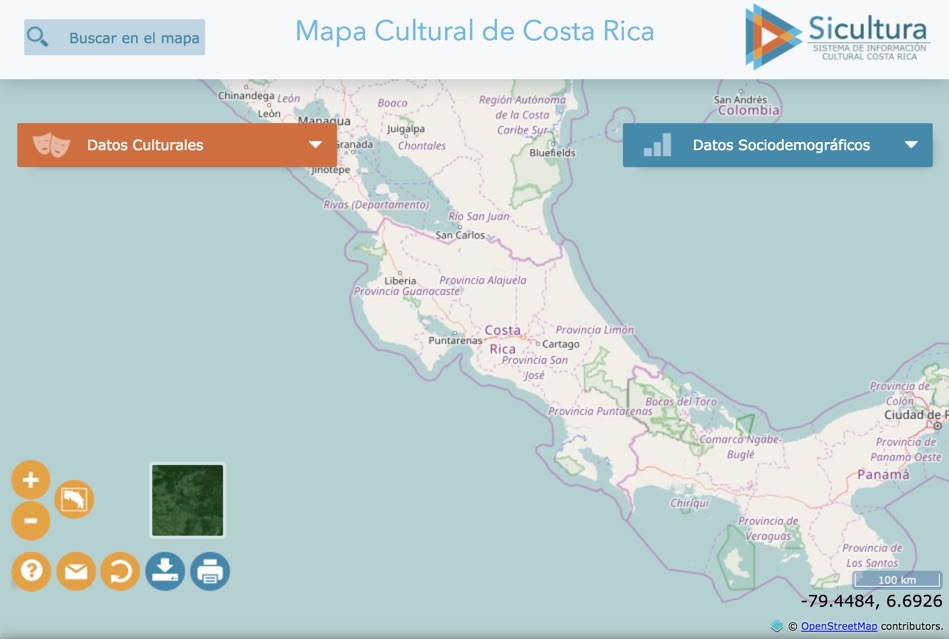
Task: Click the envelope contact icon
Action: click(x=76, y=571)
